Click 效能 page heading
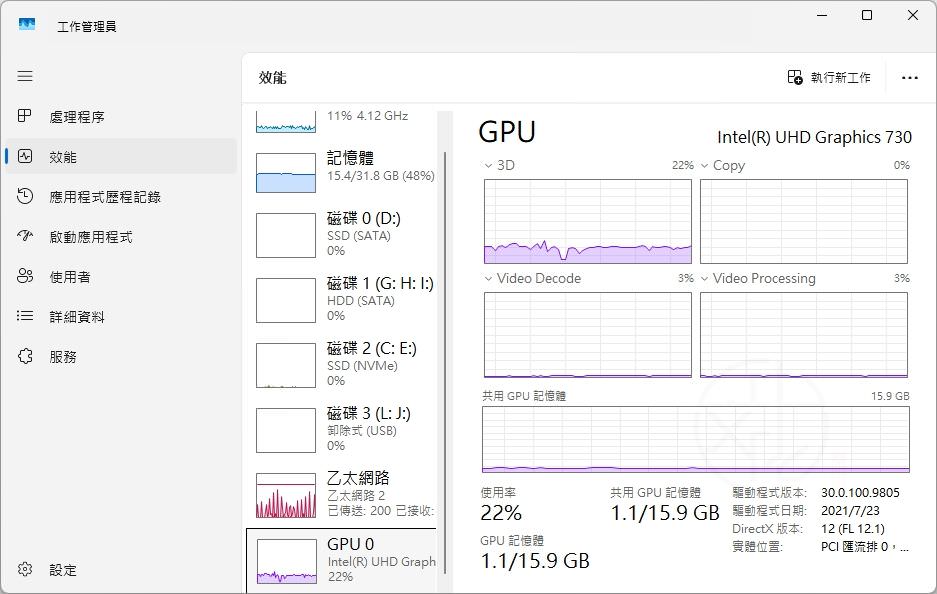Screen dimensions: 937x594 tap(272, 78)
